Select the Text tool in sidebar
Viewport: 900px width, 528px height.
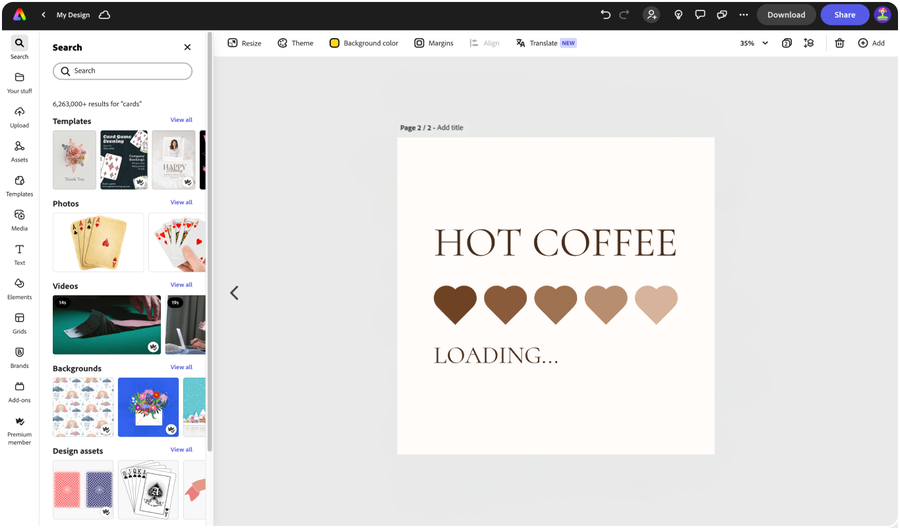click(x=19, y=254)
